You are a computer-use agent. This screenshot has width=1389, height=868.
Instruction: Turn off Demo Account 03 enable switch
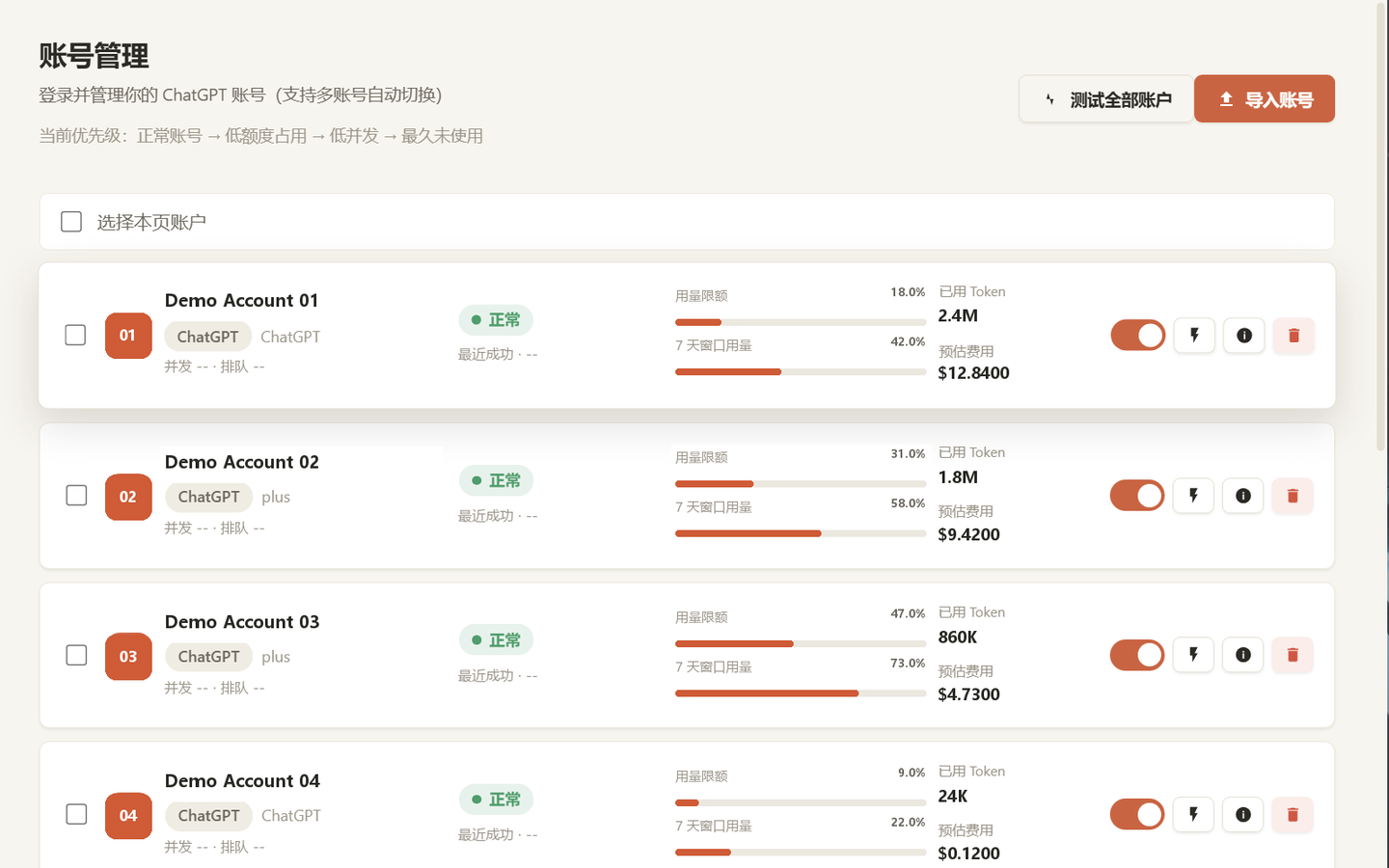(x=1137, y=655)
